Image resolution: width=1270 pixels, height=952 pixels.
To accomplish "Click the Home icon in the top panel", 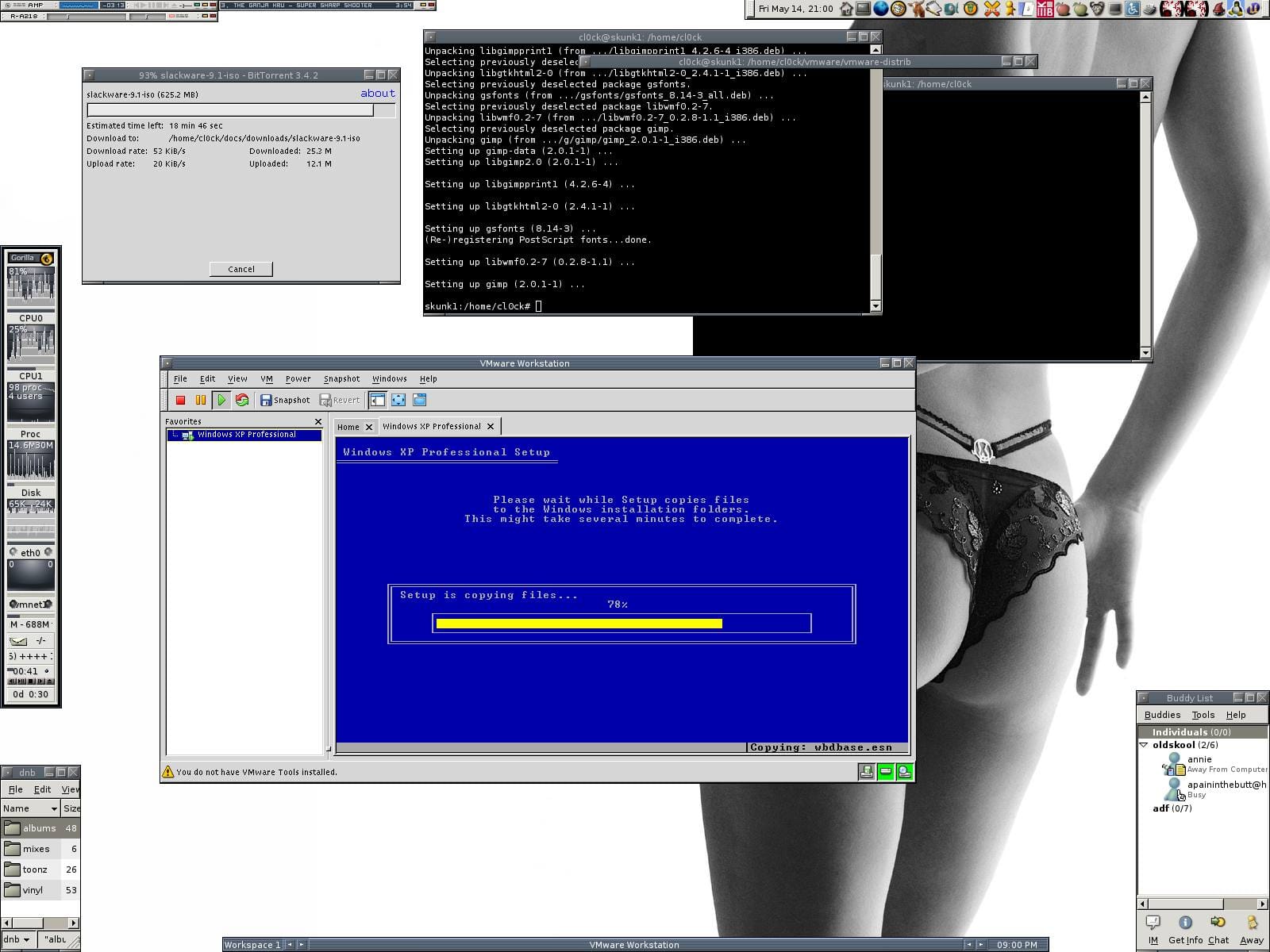I will (x=847, y=9).
